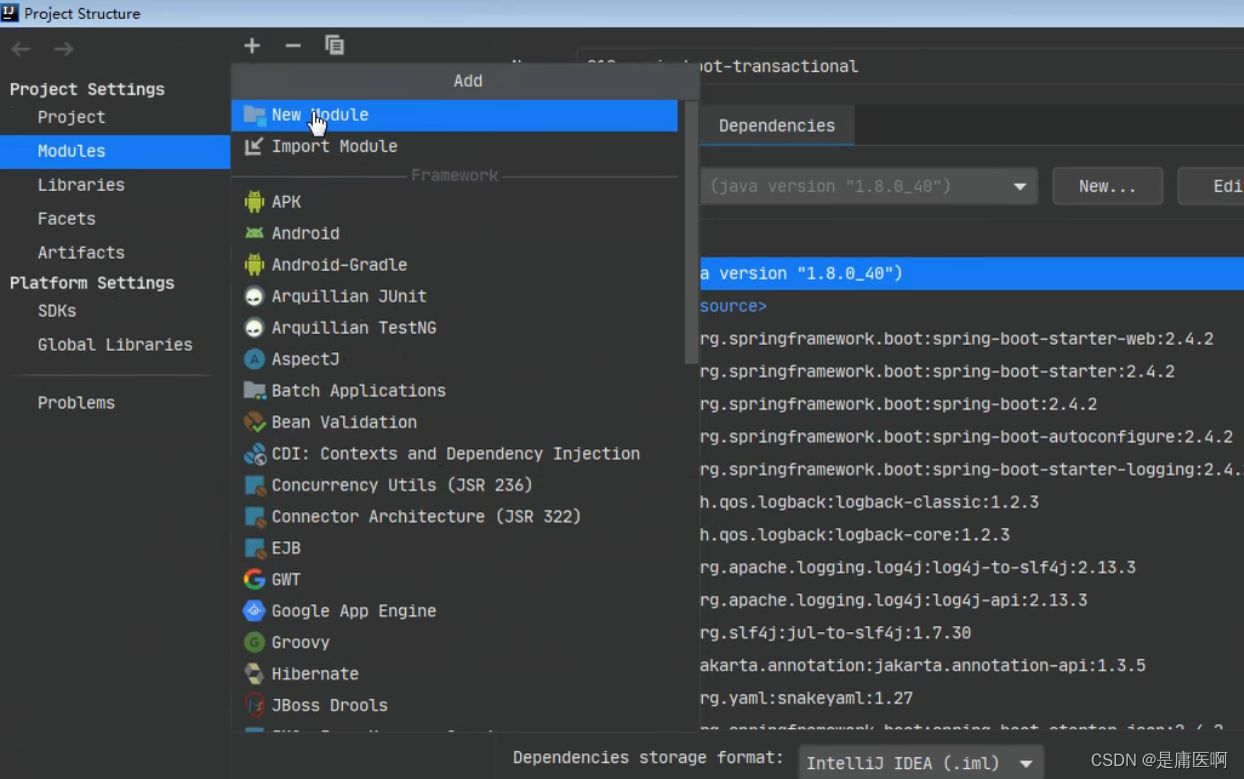This screenshot has width=1244, height=779.
Task: Click the Batch Applications icon
Action: coord(254,391)
